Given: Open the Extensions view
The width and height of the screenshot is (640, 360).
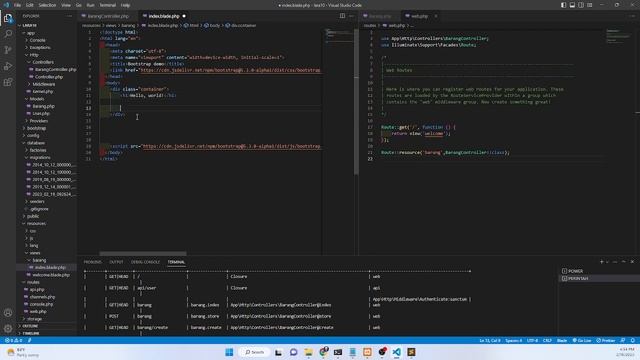Looking at the screenshot, I should [x=8, y=82].
